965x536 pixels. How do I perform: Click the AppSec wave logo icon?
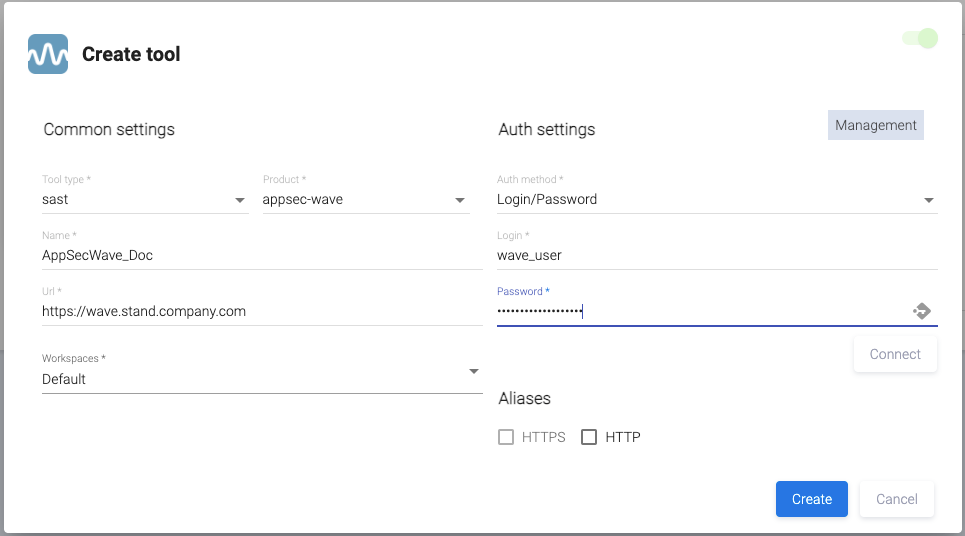48,54
